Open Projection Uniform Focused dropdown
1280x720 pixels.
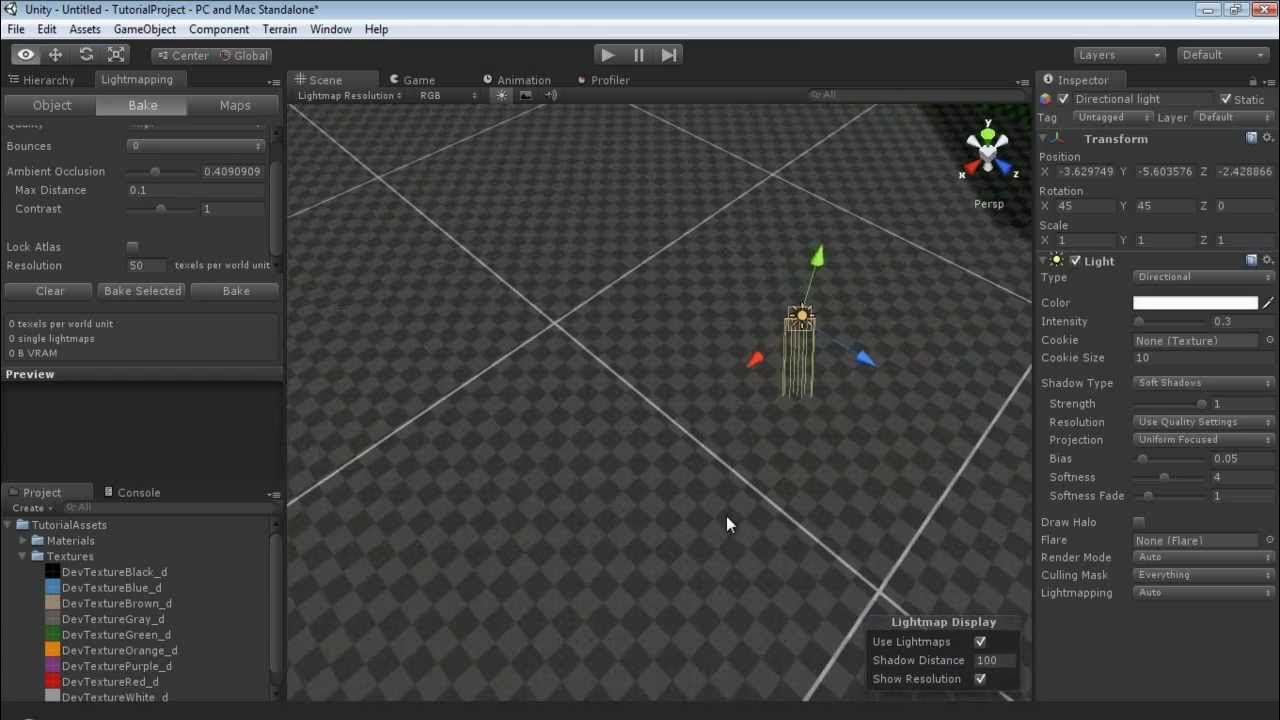point(1204,440)
